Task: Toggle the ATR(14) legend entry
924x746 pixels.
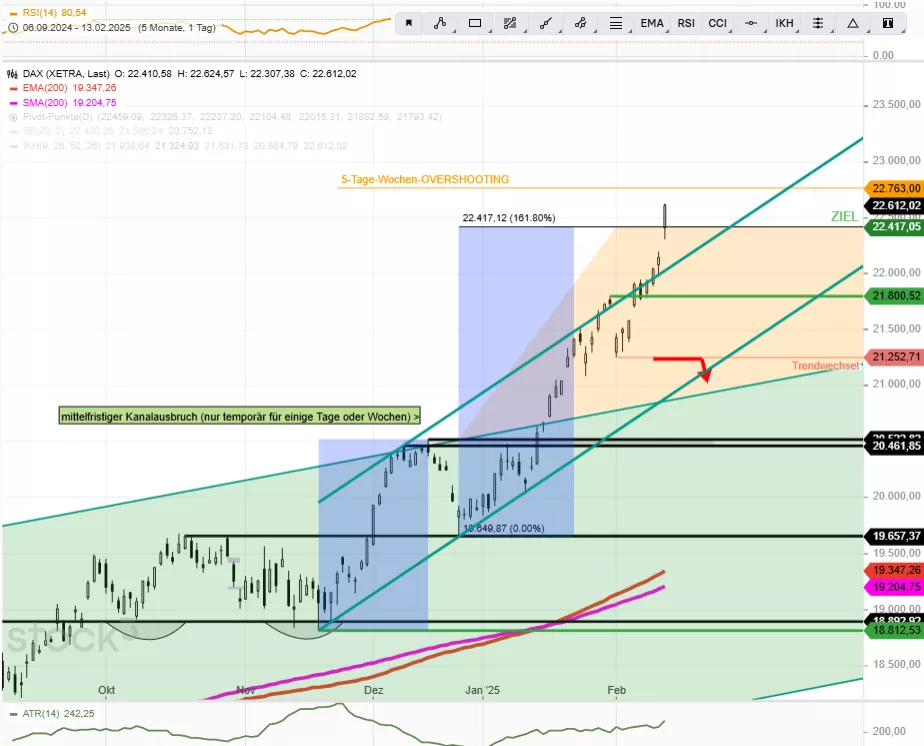Action: click(52, 714)
